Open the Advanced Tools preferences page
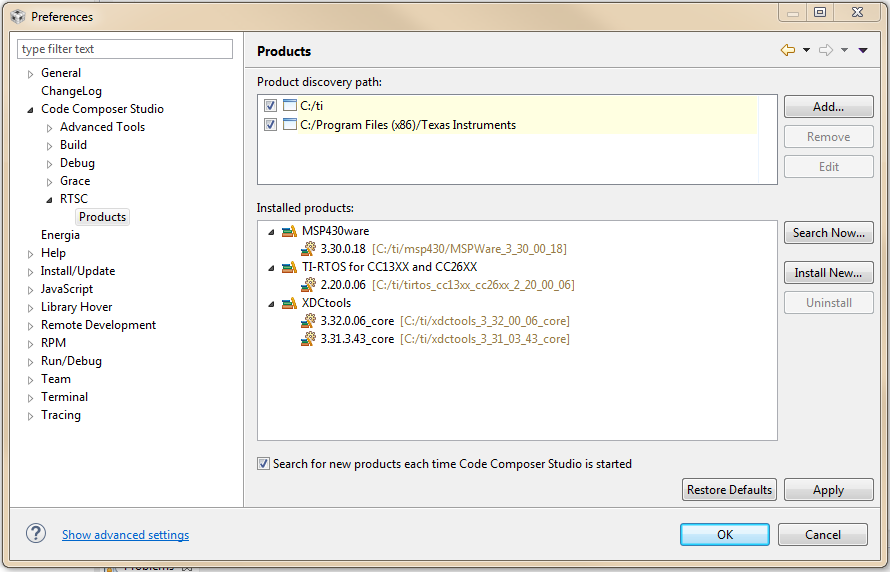The height and width of the screenshot is (572, 890). (102, 127)
